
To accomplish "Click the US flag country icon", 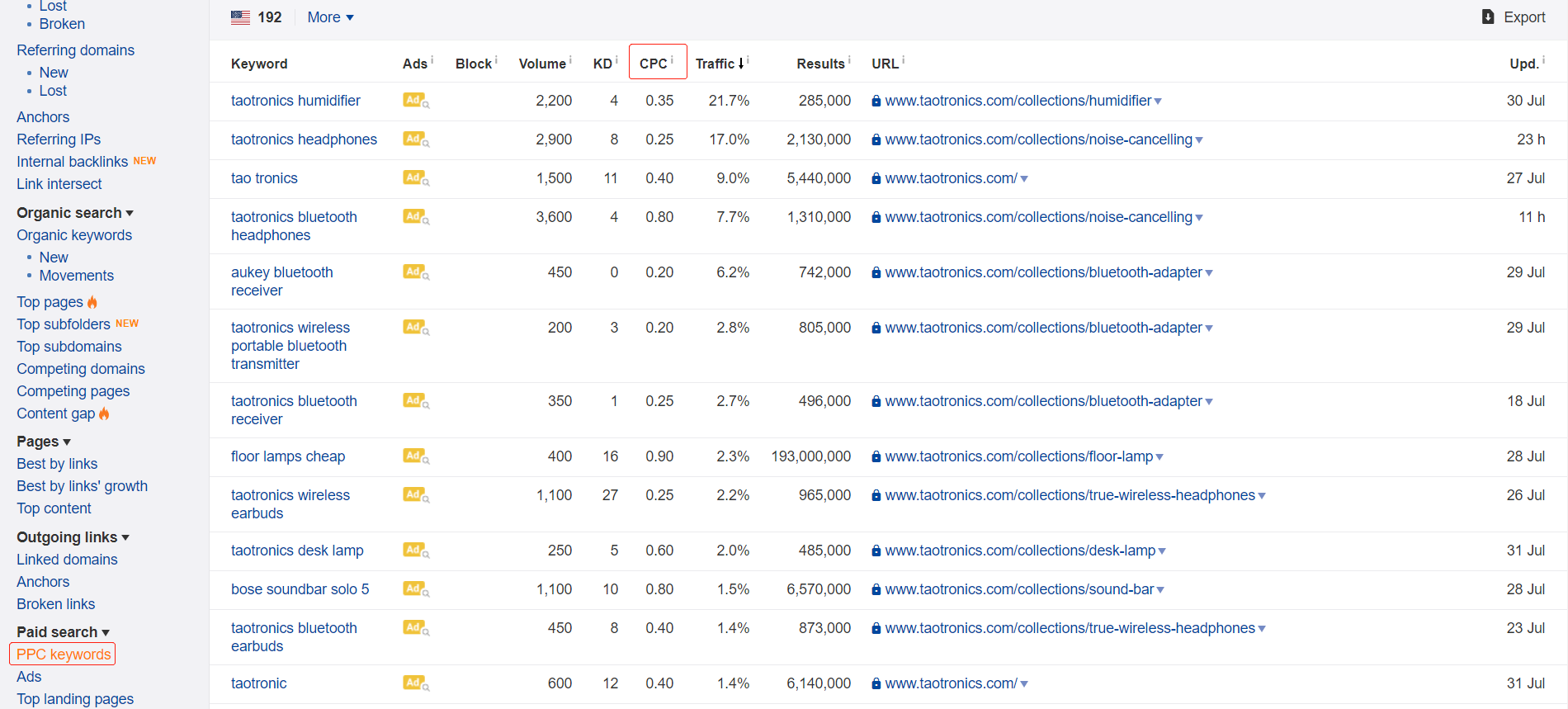I will click(241, 17).
